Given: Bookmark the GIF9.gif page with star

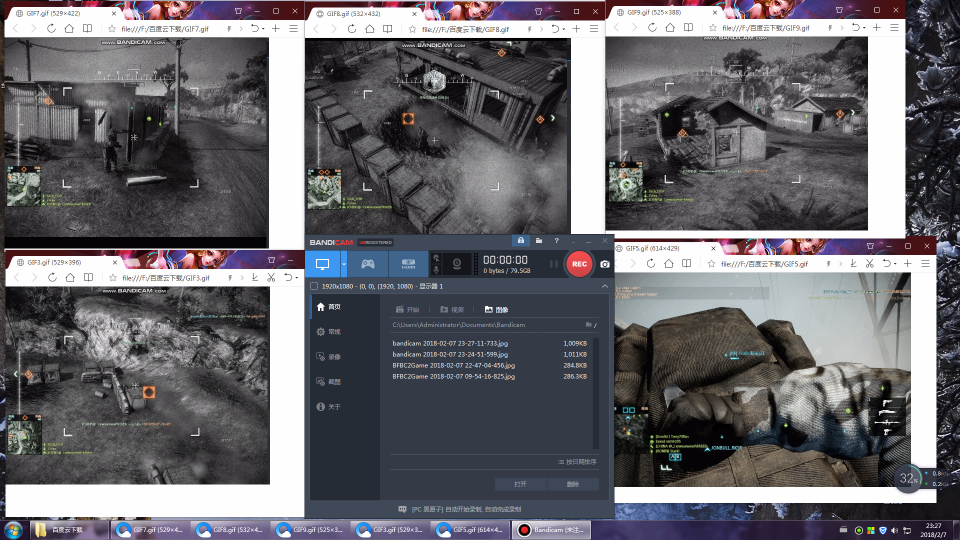Looking at the screenshot, I should click(713, 28).
